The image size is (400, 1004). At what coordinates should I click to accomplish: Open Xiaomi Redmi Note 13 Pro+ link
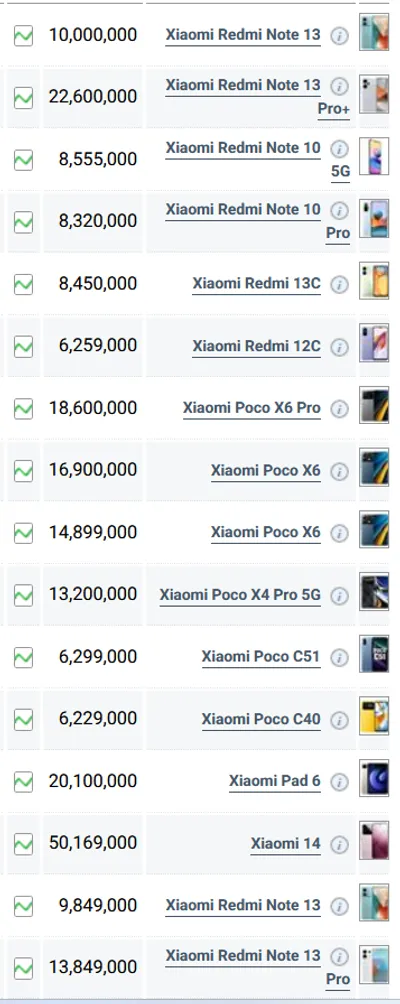point(257,97)
